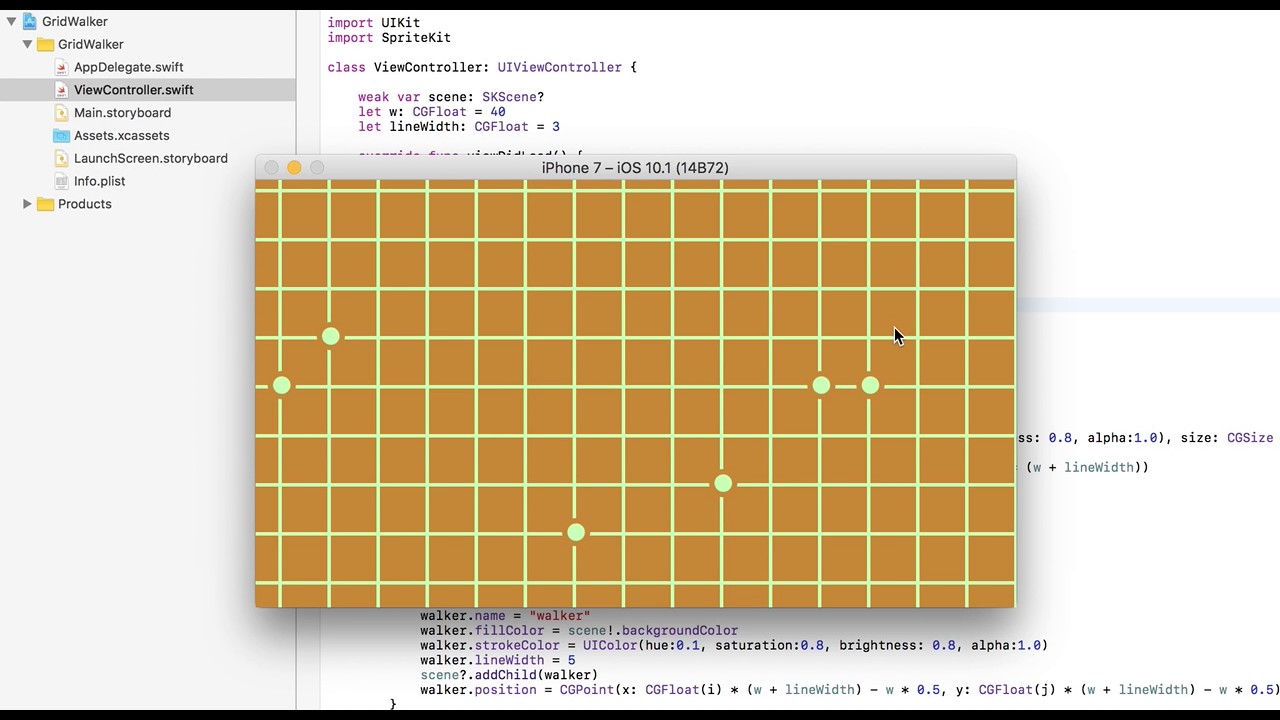Image resolution: width=1280 pixels, height=720 pixels.
Task: Click the walker dot near the lower middle
Action: coord(723,484)
